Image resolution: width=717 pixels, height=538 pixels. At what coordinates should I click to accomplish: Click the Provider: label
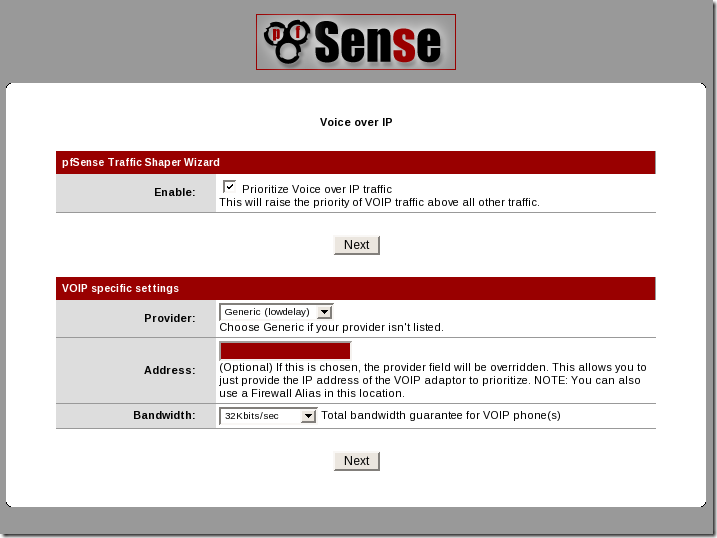pyautogui.click(x=170, y=318)
